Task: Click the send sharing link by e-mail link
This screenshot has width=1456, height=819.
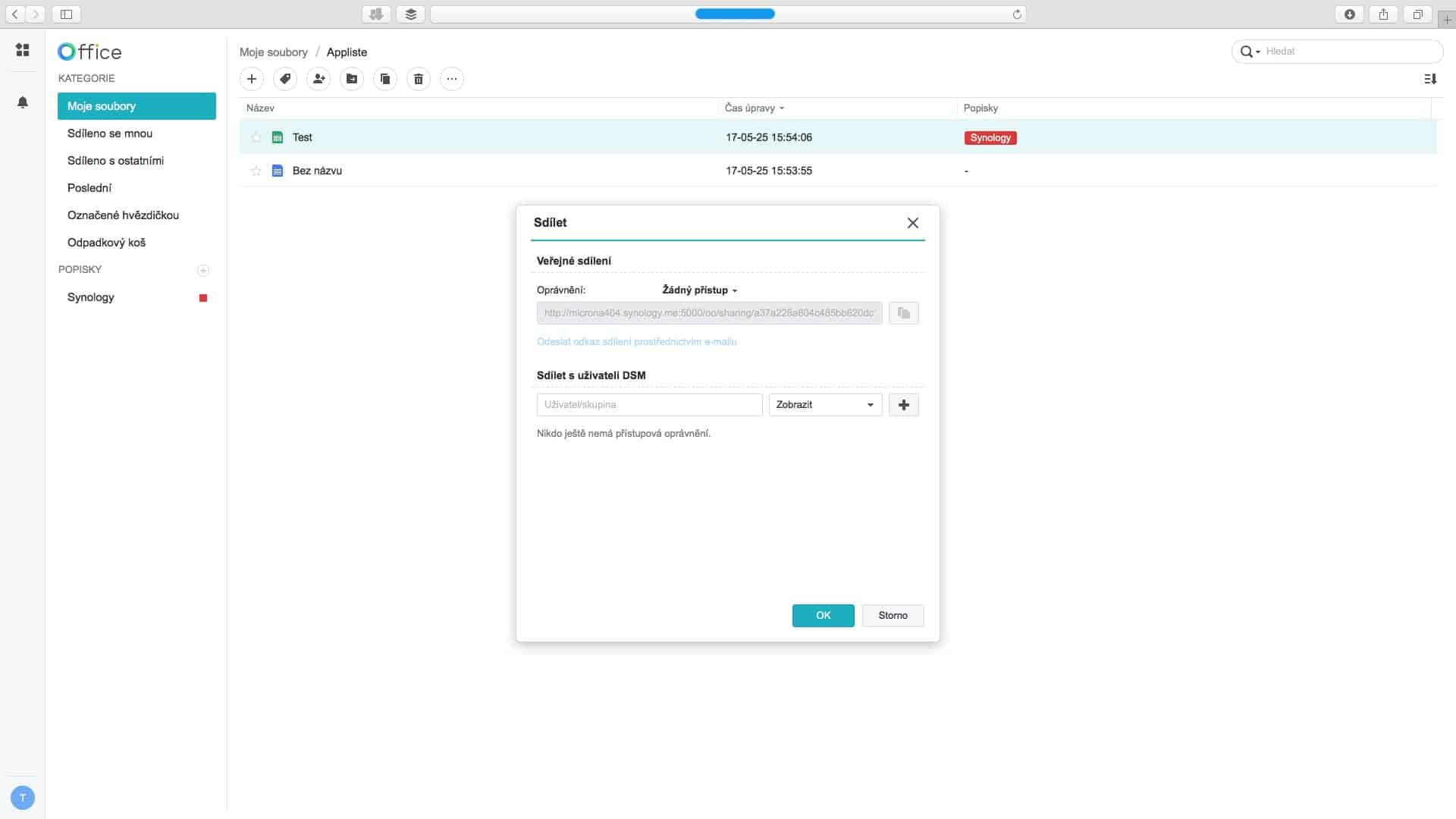Action: [x=637, y=342]
